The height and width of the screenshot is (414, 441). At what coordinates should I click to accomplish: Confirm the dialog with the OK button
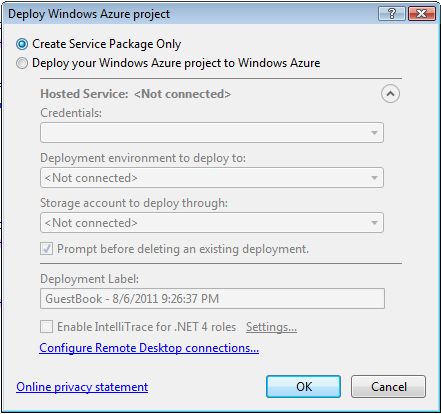click(303, 387)
